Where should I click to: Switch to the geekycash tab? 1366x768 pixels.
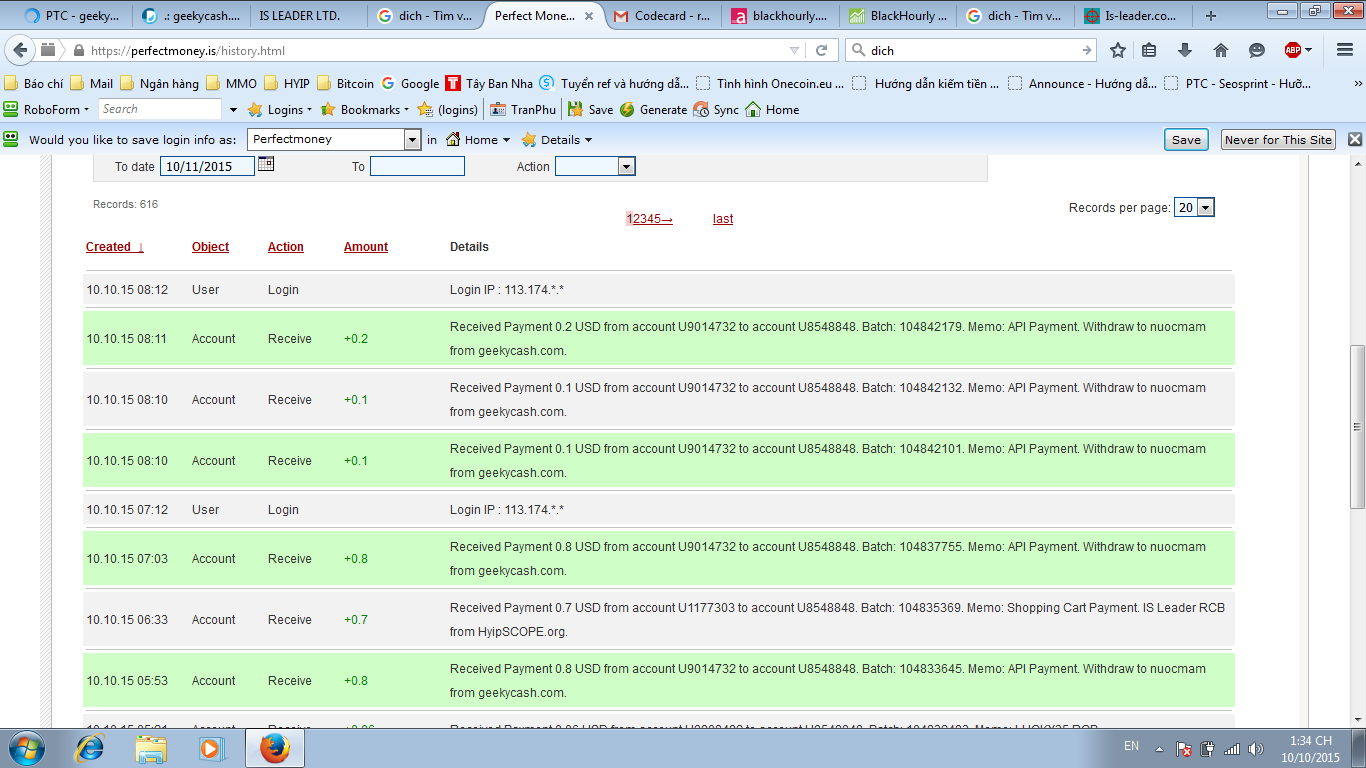[x=191, y=16]
